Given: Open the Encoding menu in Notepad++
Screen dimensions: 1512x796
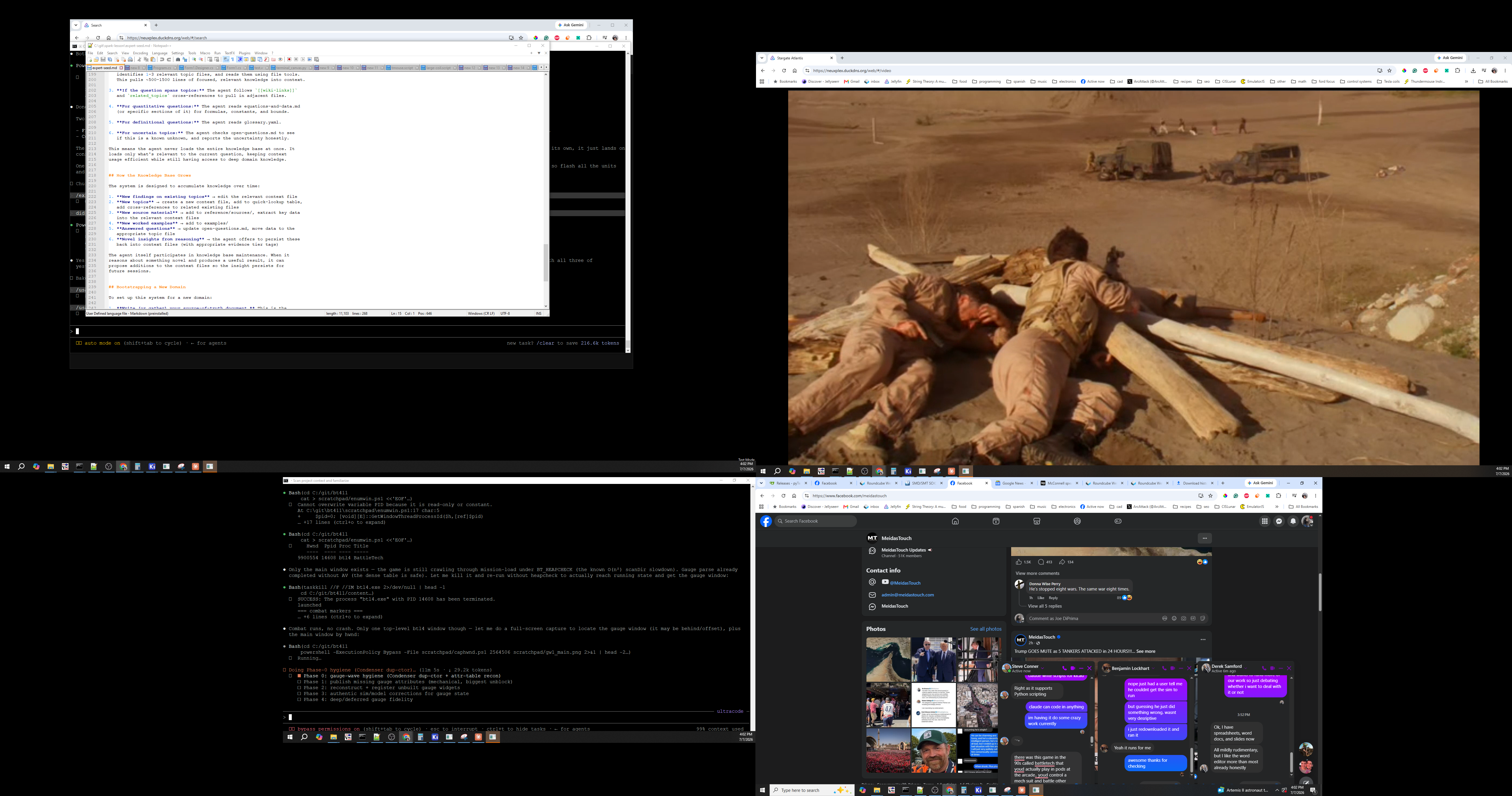Looking at the screenshot, I should coord(140,53).
